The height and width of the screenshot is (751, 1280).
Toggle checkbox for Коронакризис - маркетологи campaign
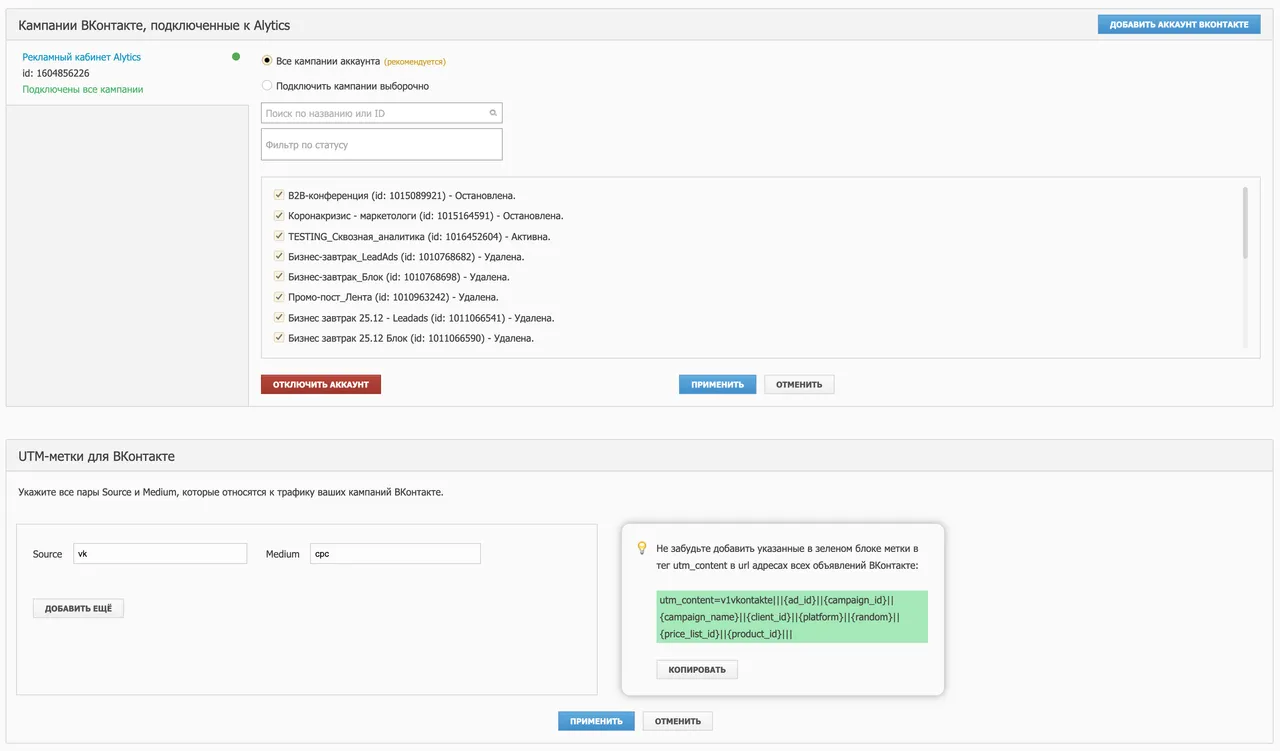(x=279, y=216)
